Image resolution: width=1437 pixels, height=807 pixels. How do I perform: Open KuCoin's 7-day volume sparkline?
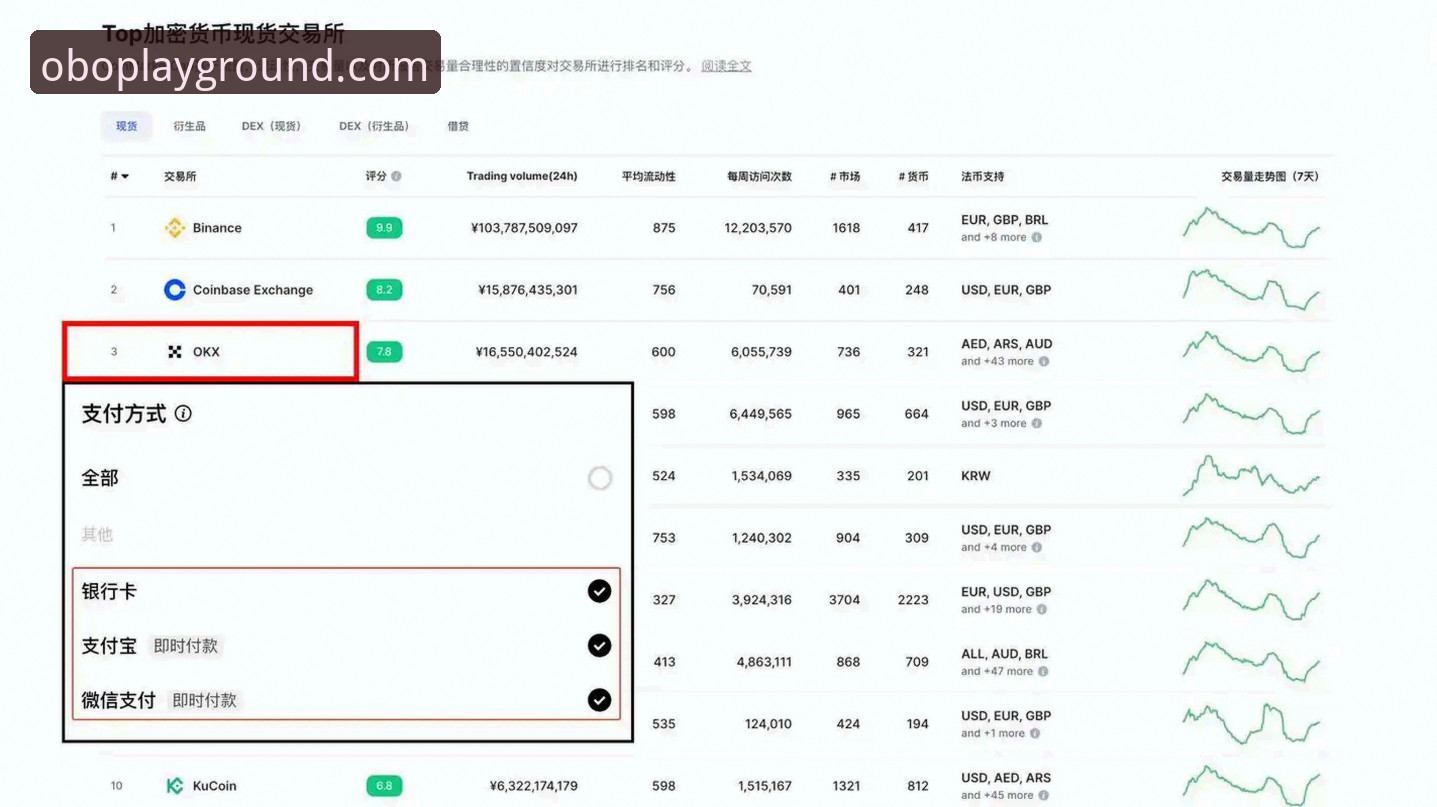click(x=1251, y=786)
